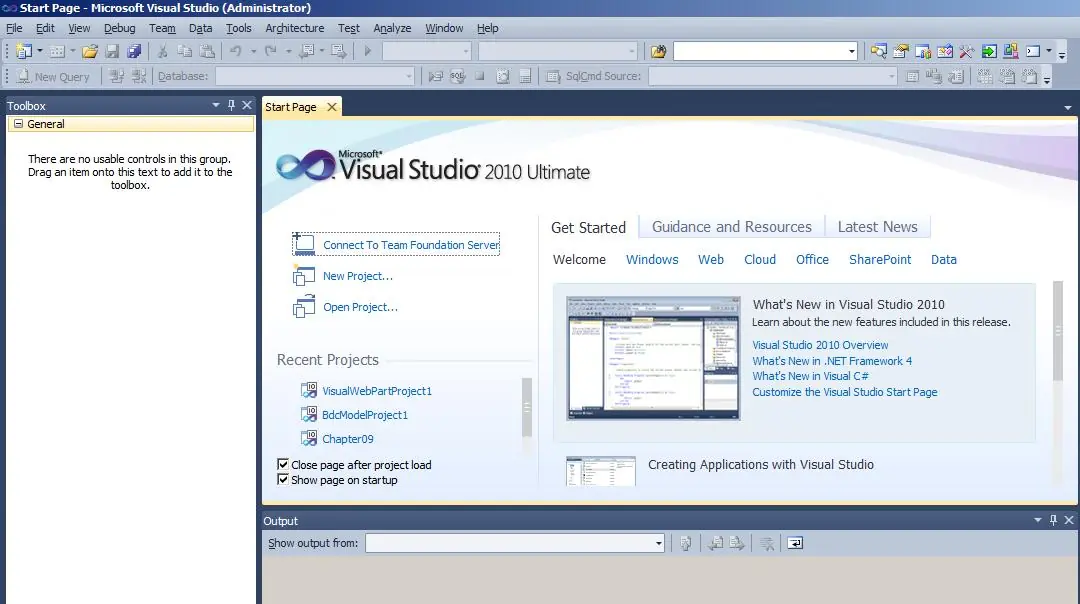Click the Find in Files binoculars icon
This screenshot has width=1080, height=604.
pyautogui.click(x=658, y=51)
